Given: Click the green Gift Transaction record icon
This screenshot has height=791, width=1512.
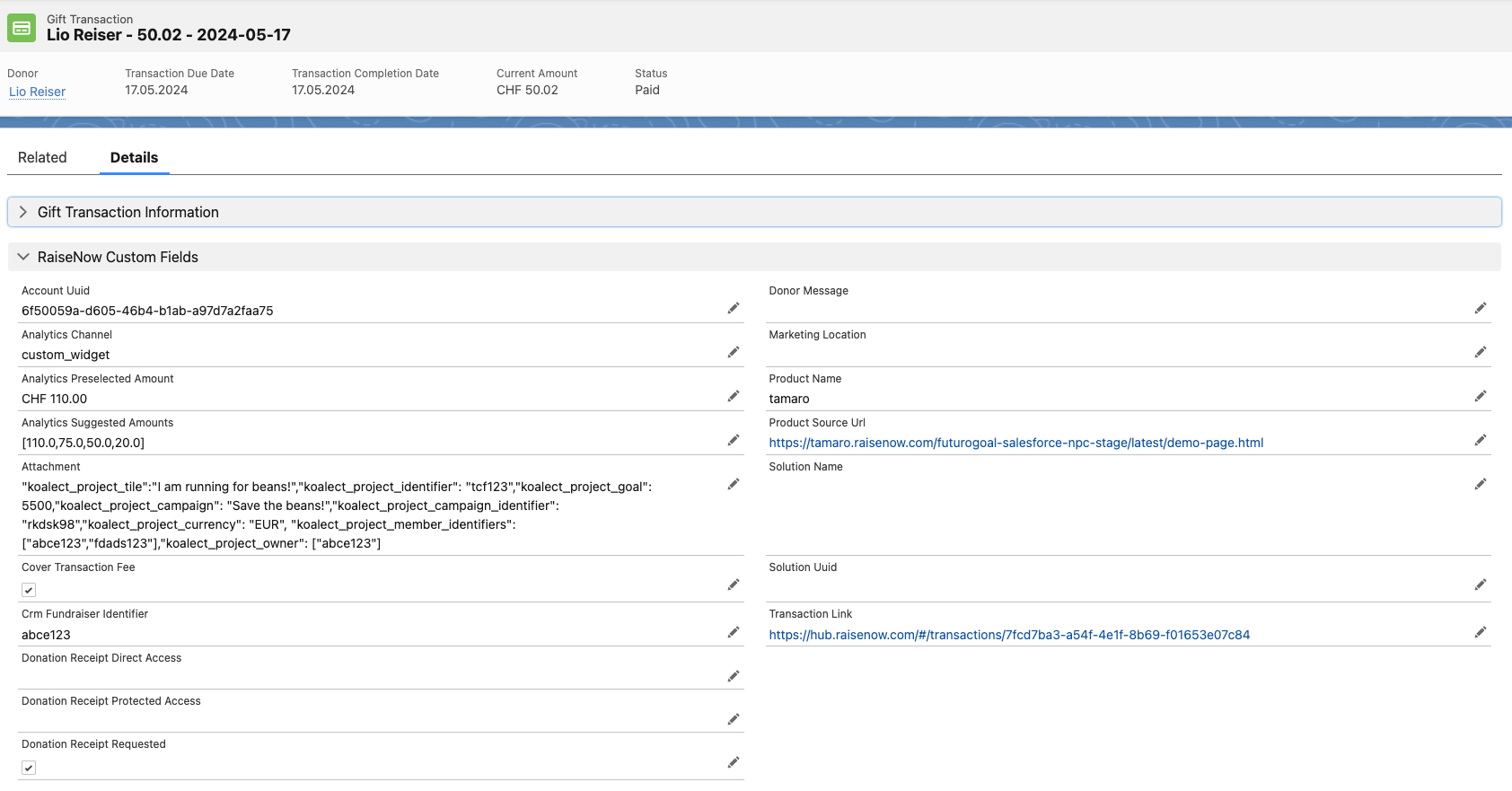Looking at the screenshot, I should (22, 28).
